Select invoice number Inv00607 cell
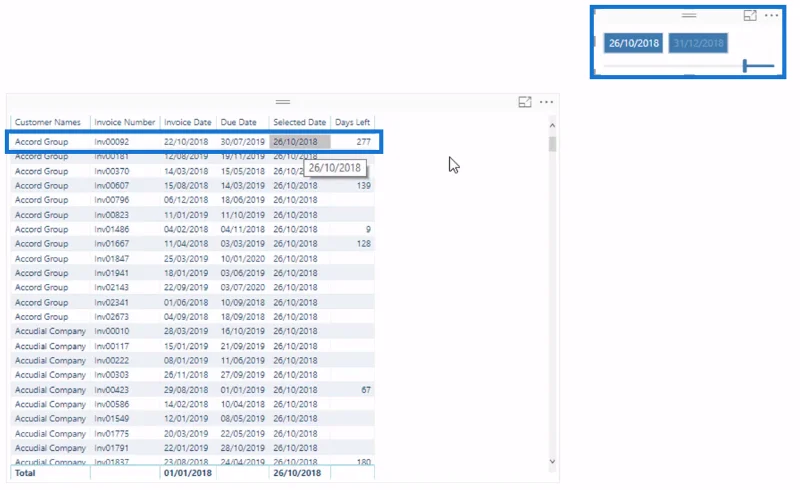800x490 pixels. pyautogui.click(x=111, y=185)
